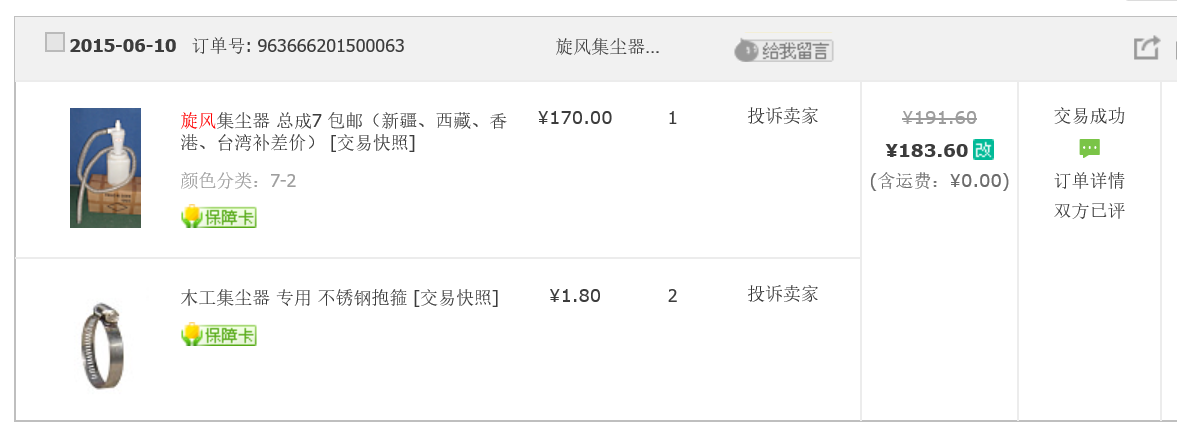Click 投诉卖家 for the ¥170.00 item
This screenshot has height=436, width=1177.
tap(783, 116)
